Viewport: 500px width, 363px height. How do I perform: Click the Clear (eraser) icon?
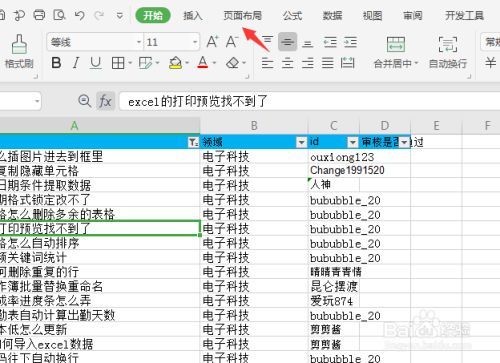tap(232, 63)
